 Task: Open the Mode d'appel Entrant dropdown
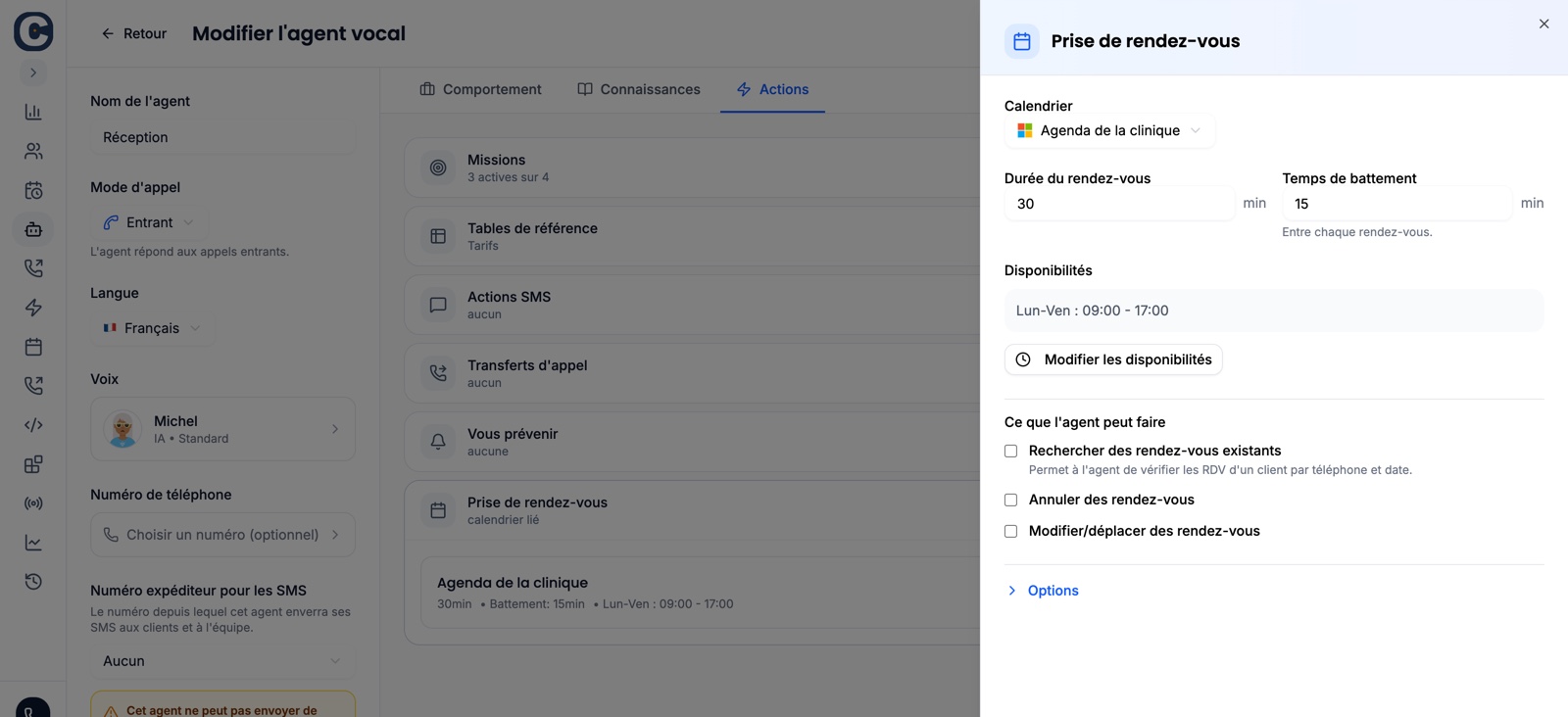149,222
